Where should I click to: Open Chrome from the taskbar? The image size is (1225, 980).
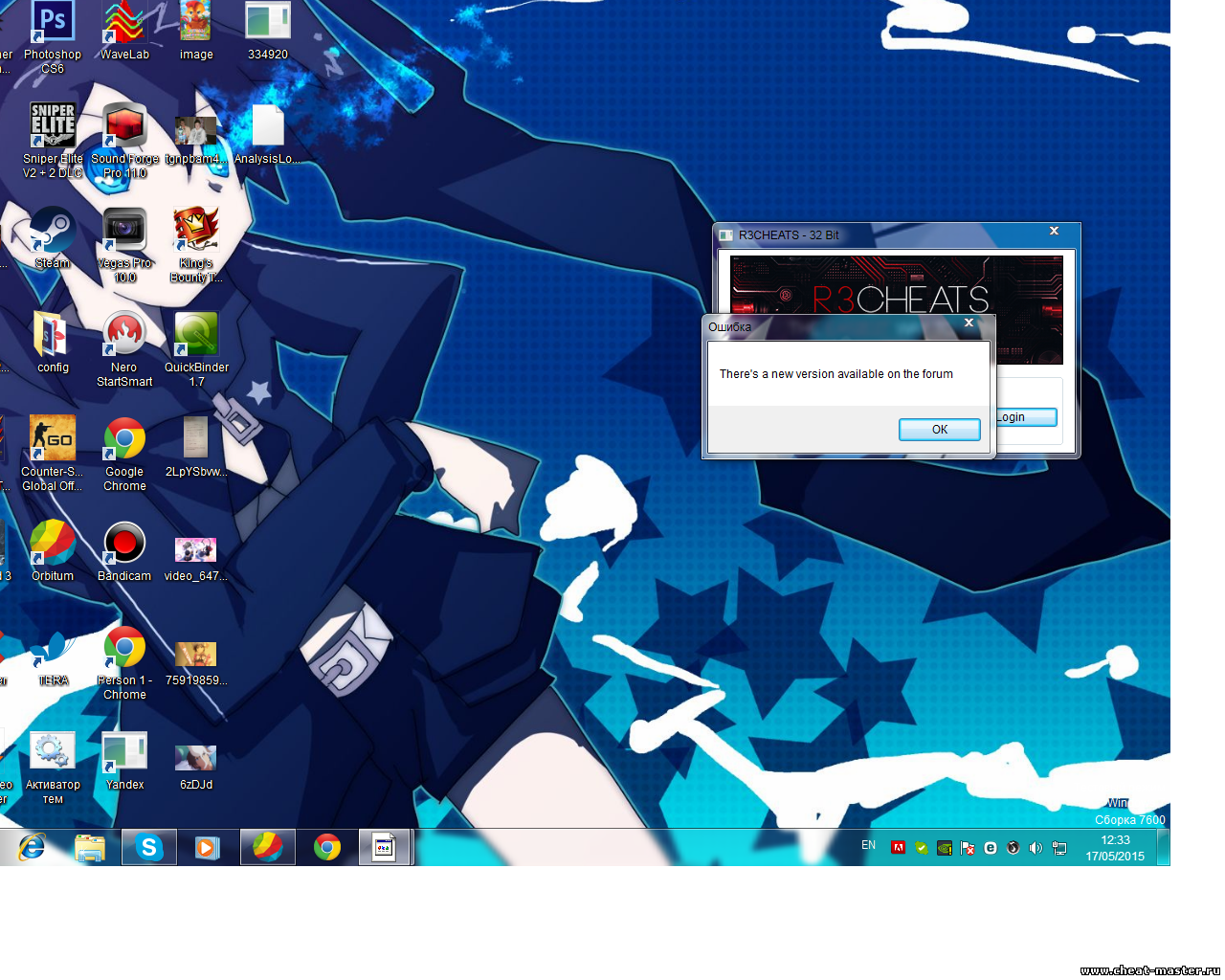[327, 847]
